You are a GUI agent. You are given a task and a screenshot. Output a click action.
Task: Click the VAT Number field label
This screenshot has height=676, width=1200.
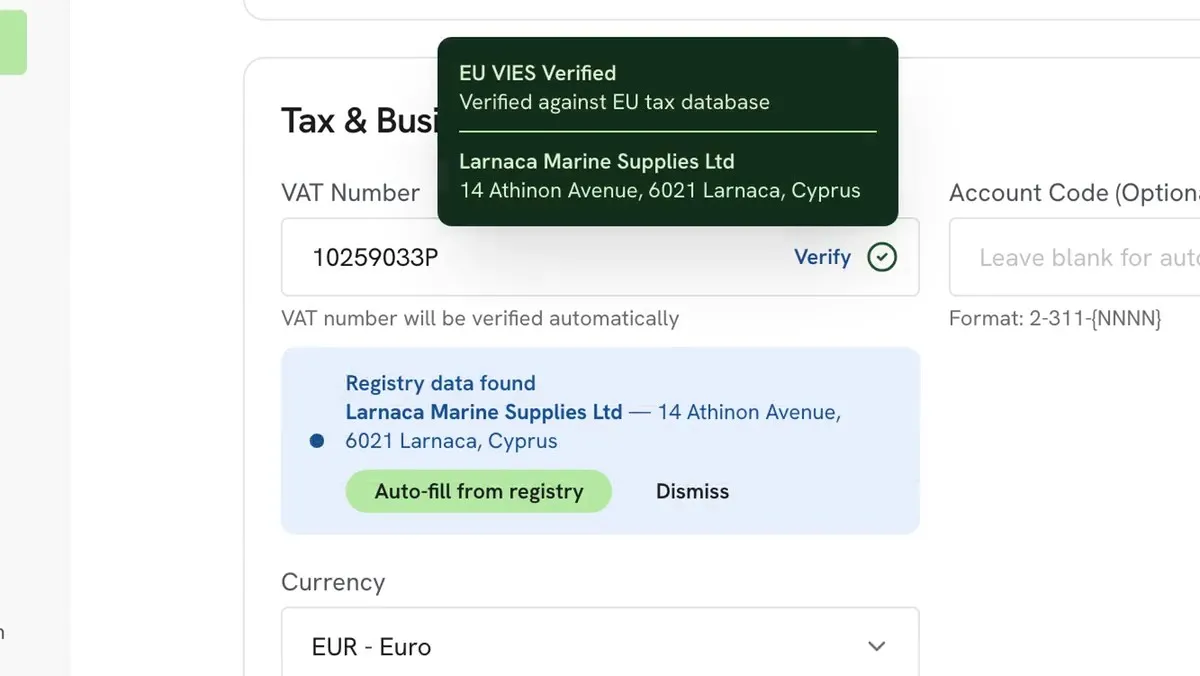(350, 193)
